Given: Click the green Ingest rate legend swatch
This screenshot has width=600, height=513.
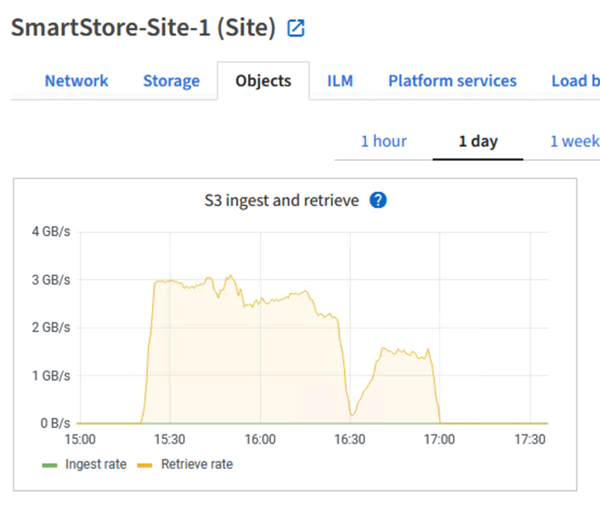Looking at the screenshot, I should 49,464.
